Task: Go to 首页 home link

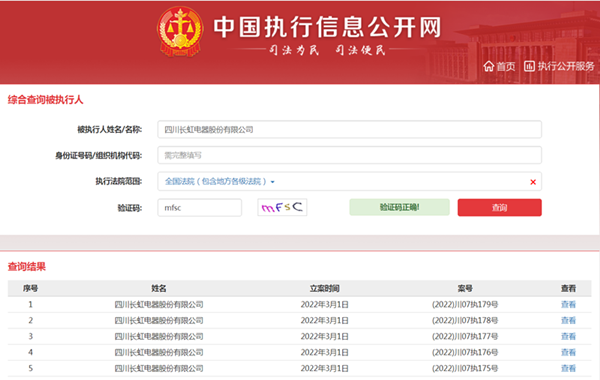Action: coord(506,67)
